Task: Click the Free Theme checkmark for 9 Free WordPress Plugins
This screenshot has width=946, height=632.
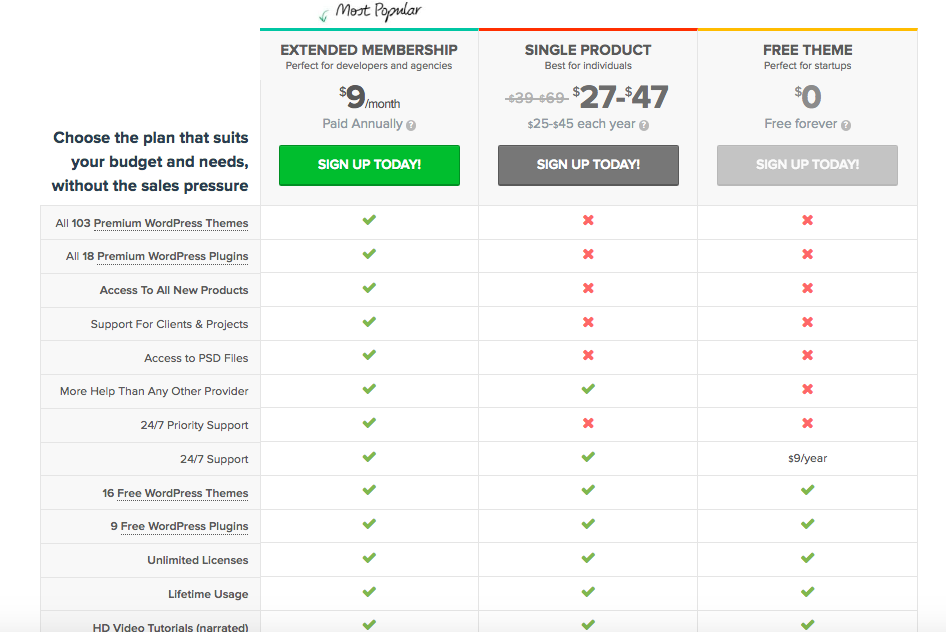Action: click(x=807, y=524)
